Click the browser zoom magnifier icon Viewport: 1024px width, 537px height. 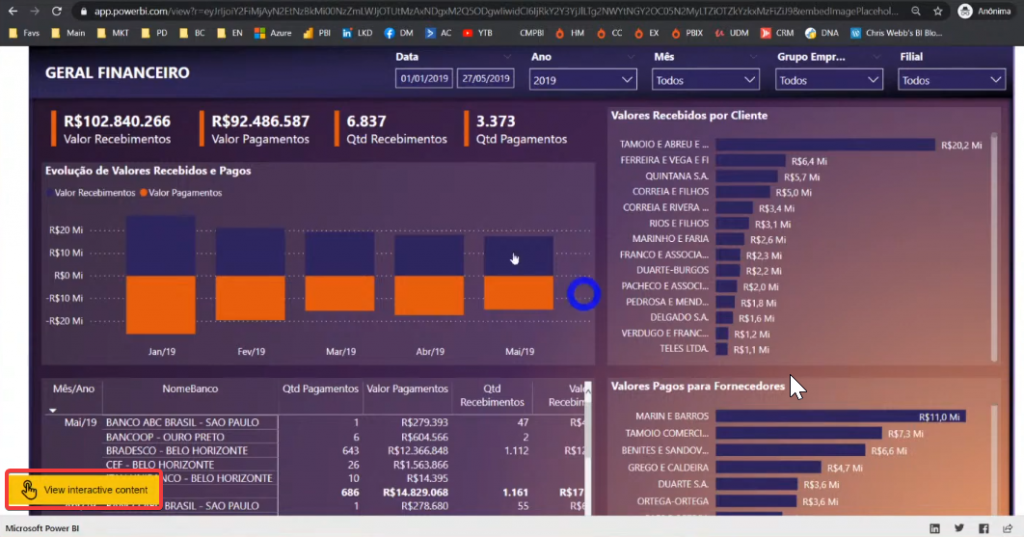914,11
